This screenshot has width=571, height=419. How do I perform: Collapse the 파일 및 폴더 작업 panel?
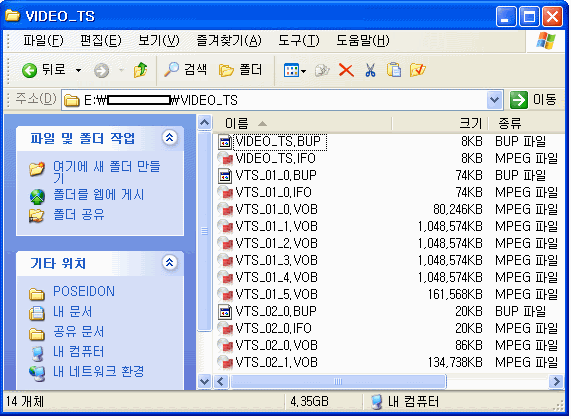[169, 138]
